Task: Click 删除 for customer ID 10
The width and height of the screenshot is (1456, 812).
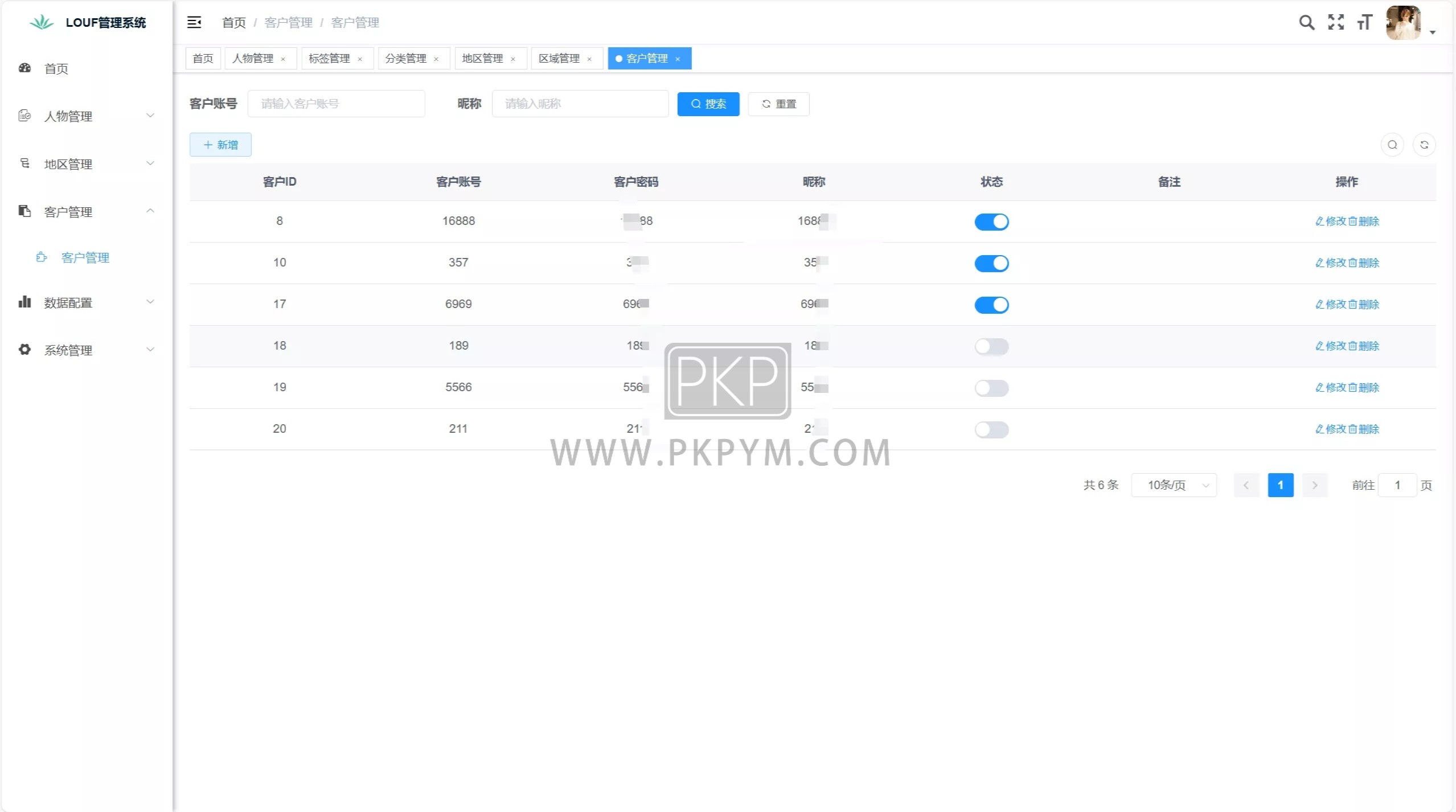Action: (1364, 263)
